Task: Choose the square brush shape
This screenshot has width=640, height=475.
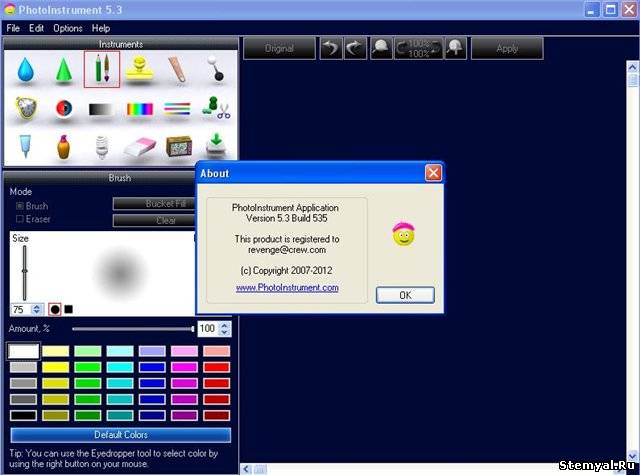Action: tap(69, 309)
